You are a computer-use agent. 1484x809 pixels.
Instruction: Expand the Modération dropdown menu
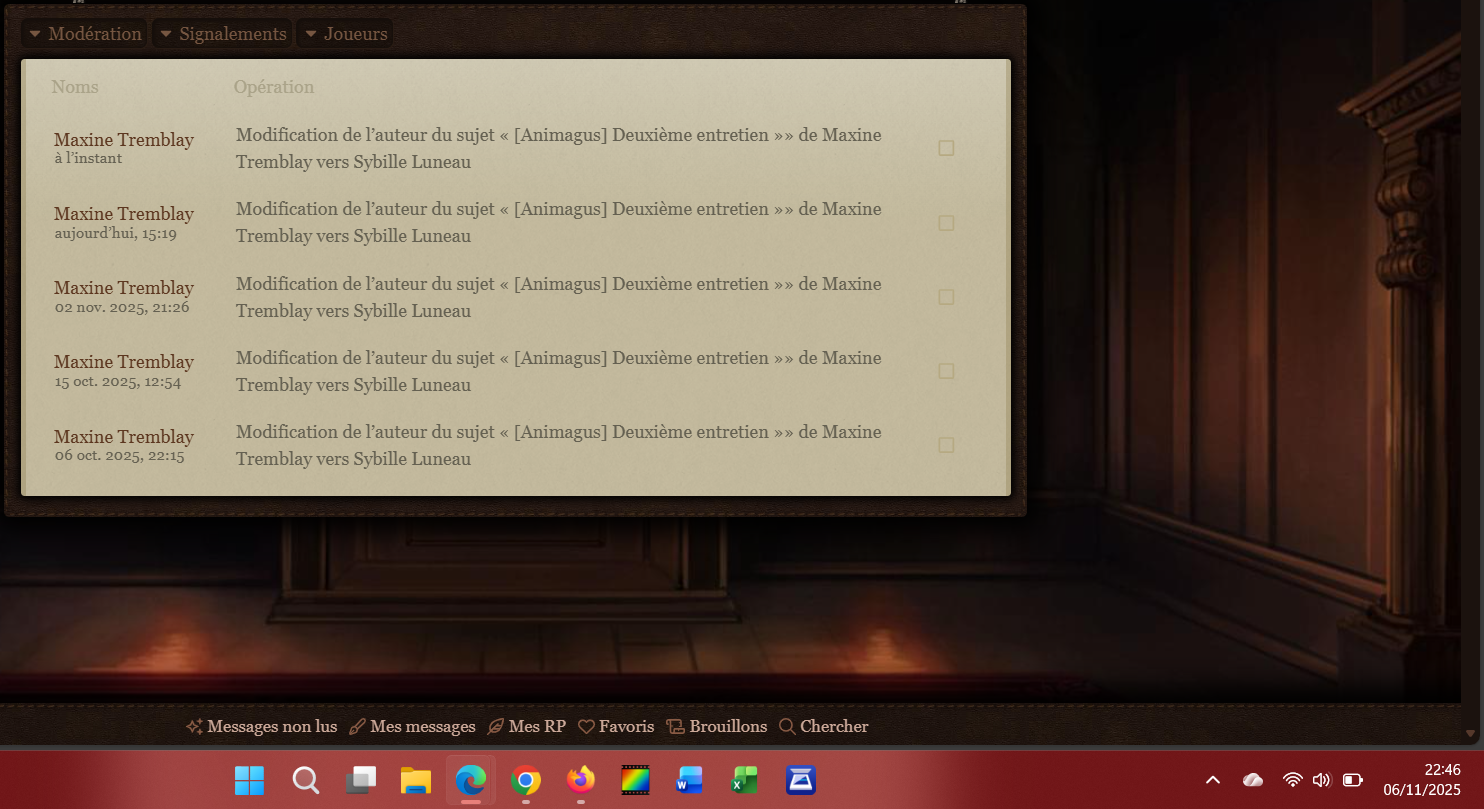[x=84, y=34]
